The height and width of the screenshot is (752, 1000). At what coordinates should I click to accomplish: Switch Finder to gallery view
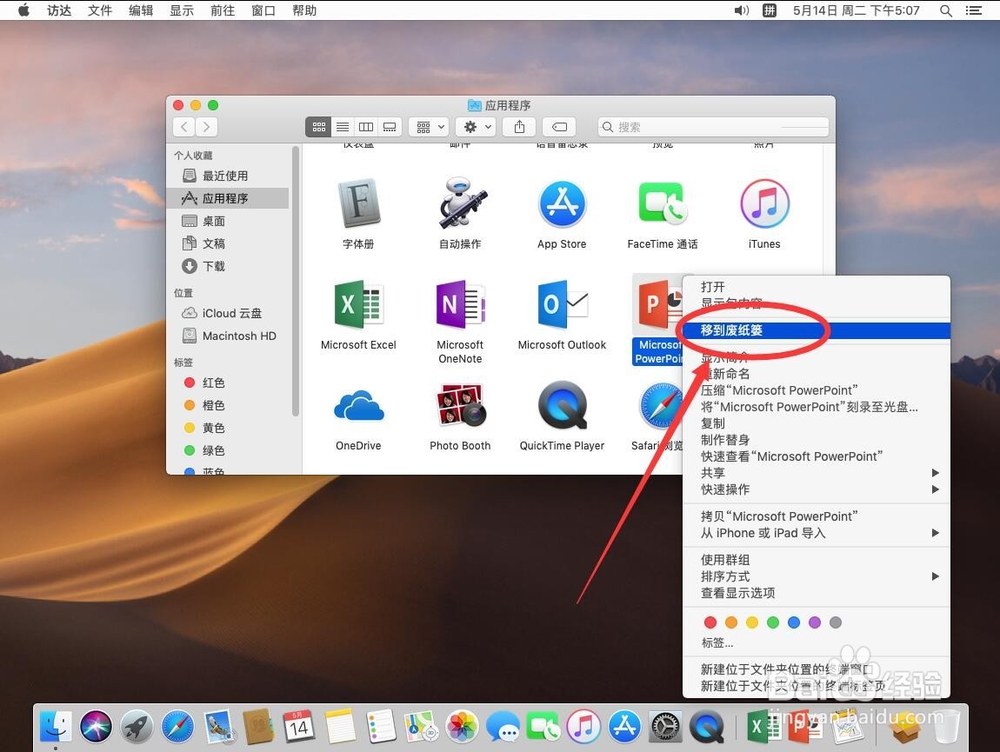click(390, 127)
